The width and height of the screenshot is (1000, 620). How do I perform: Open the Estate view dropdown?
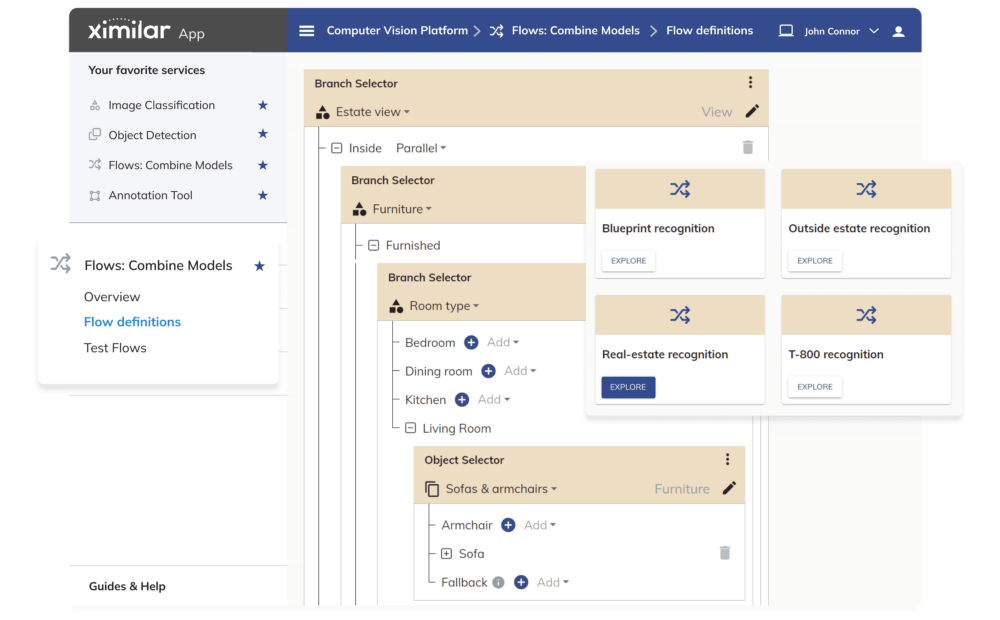[x=373, y=112]
